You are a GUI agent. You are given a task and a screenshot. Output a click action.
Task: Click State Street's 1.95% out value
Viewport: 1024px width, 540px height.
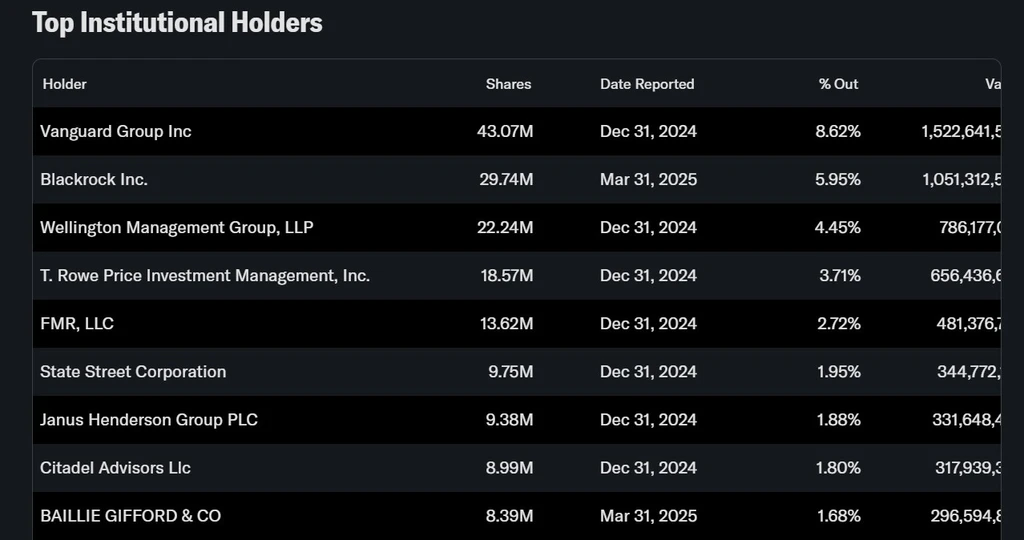click(x=837, y=371)
